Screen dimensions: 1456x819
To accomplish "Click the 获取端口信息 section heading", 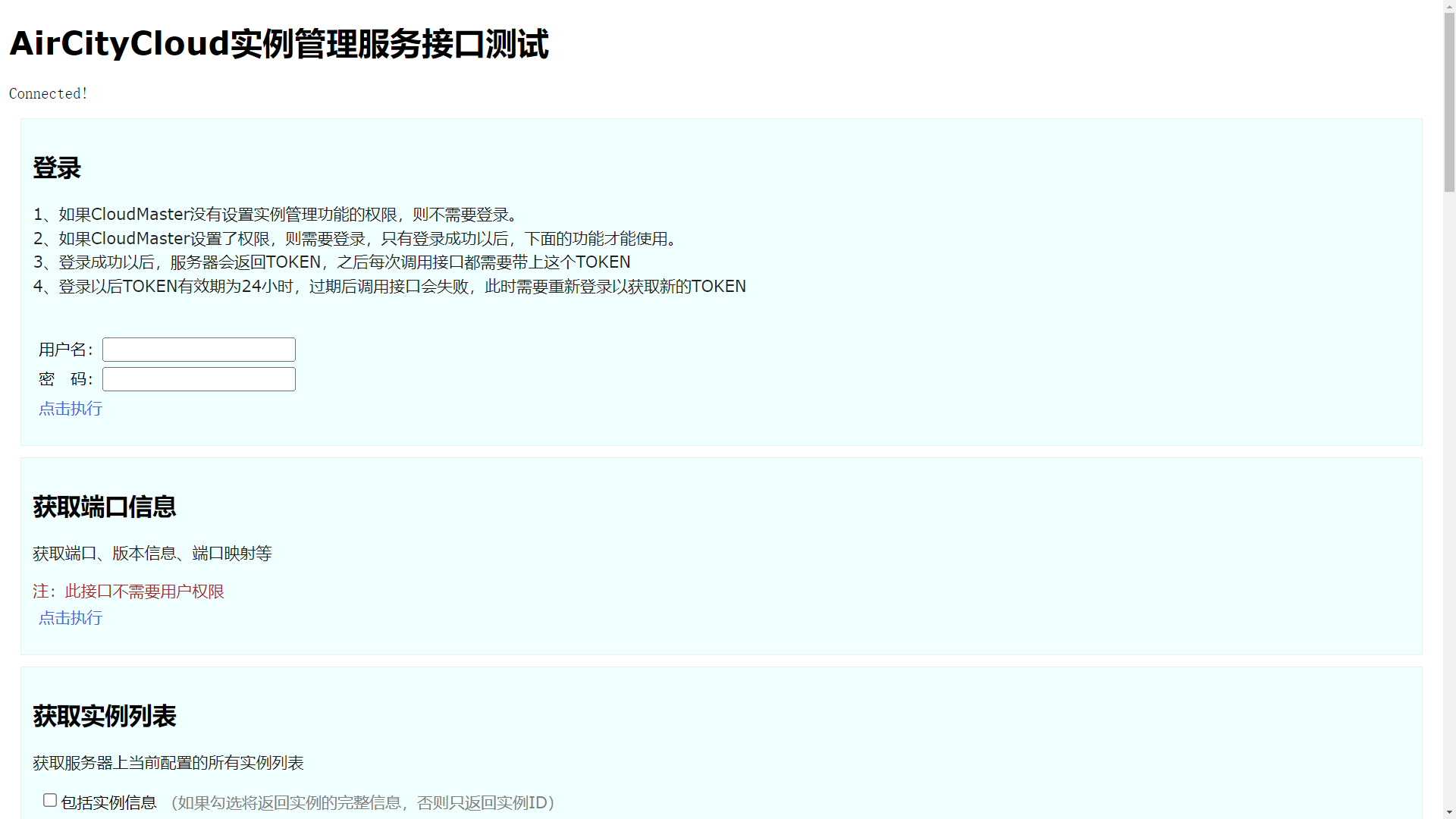I will click(105, 507).
